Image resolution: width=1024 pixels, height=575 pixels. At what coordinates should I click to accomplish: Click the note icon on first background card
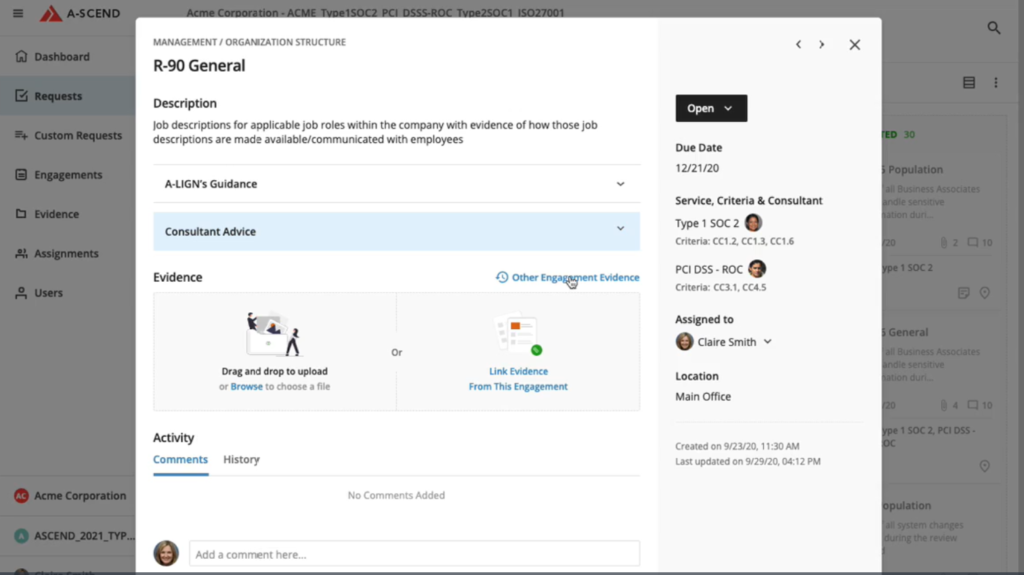(x=963, y=293)
